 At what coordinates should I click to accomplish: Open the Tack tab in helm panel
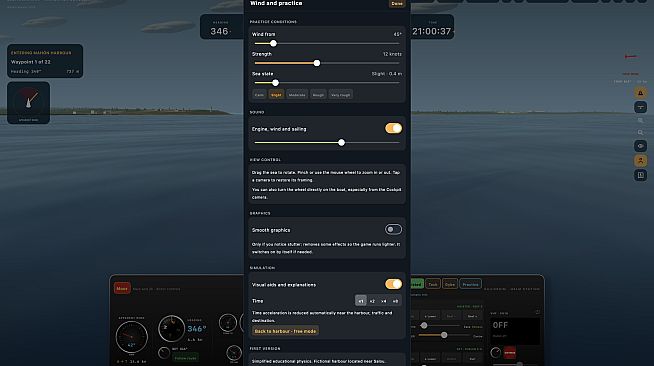point(433,284)
